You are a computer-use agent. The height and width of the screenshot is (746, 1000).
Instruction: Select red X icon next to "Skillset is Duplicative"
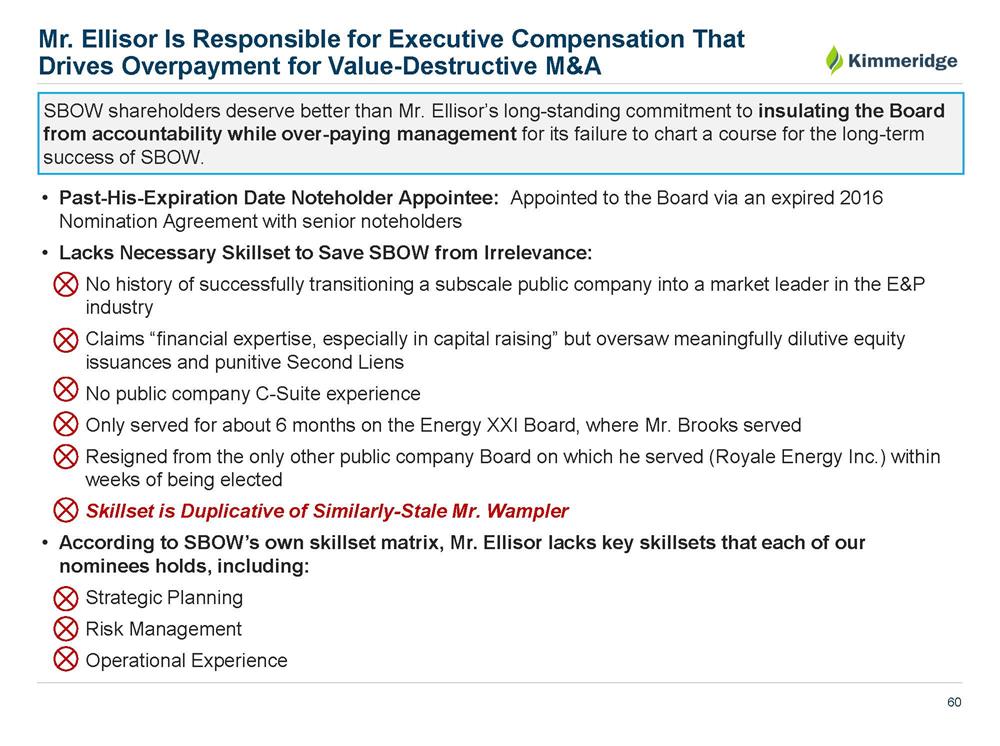65,512
